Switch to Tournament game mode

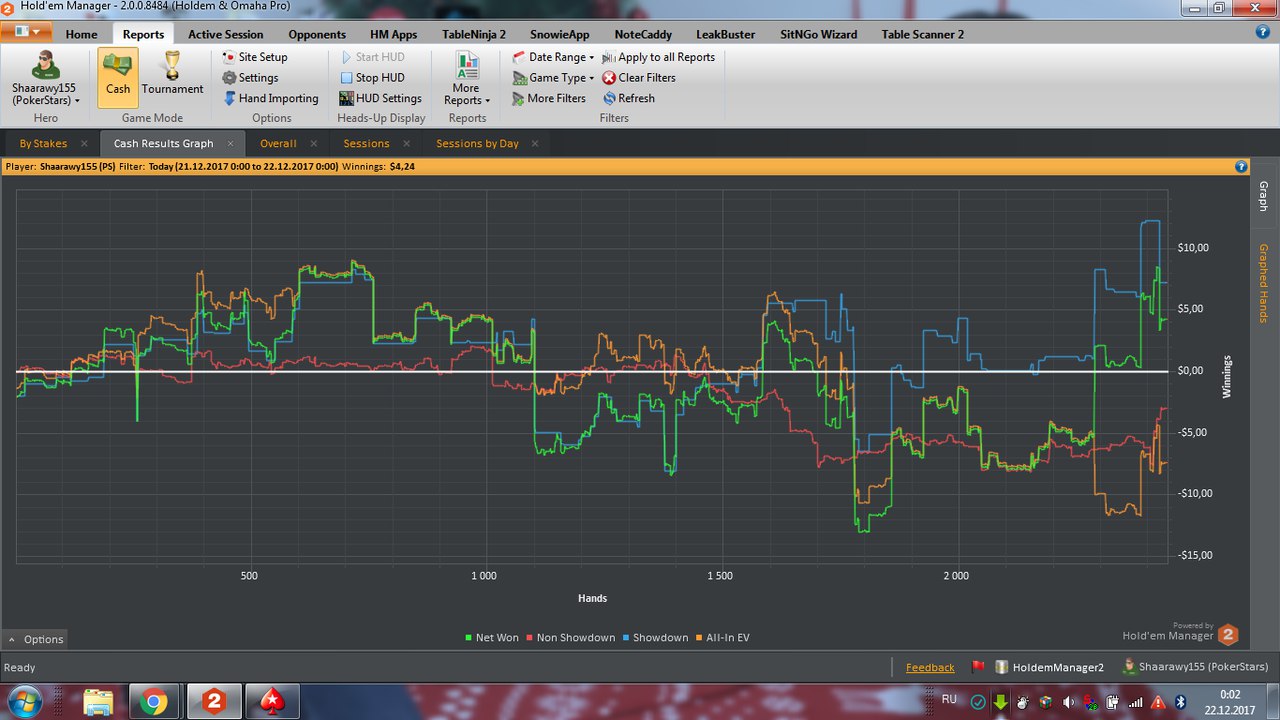tap(172, 76)
